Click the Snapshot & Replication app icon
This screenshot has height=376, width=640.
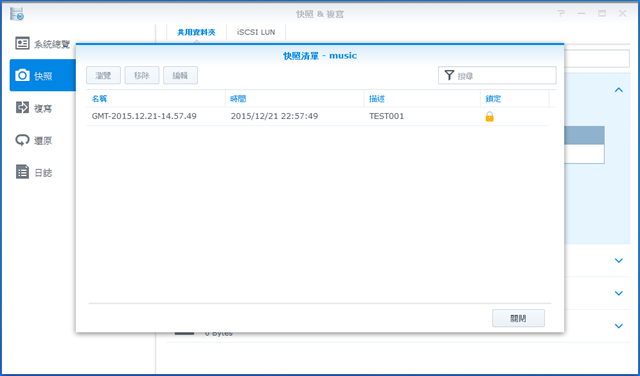click(17, 14)
